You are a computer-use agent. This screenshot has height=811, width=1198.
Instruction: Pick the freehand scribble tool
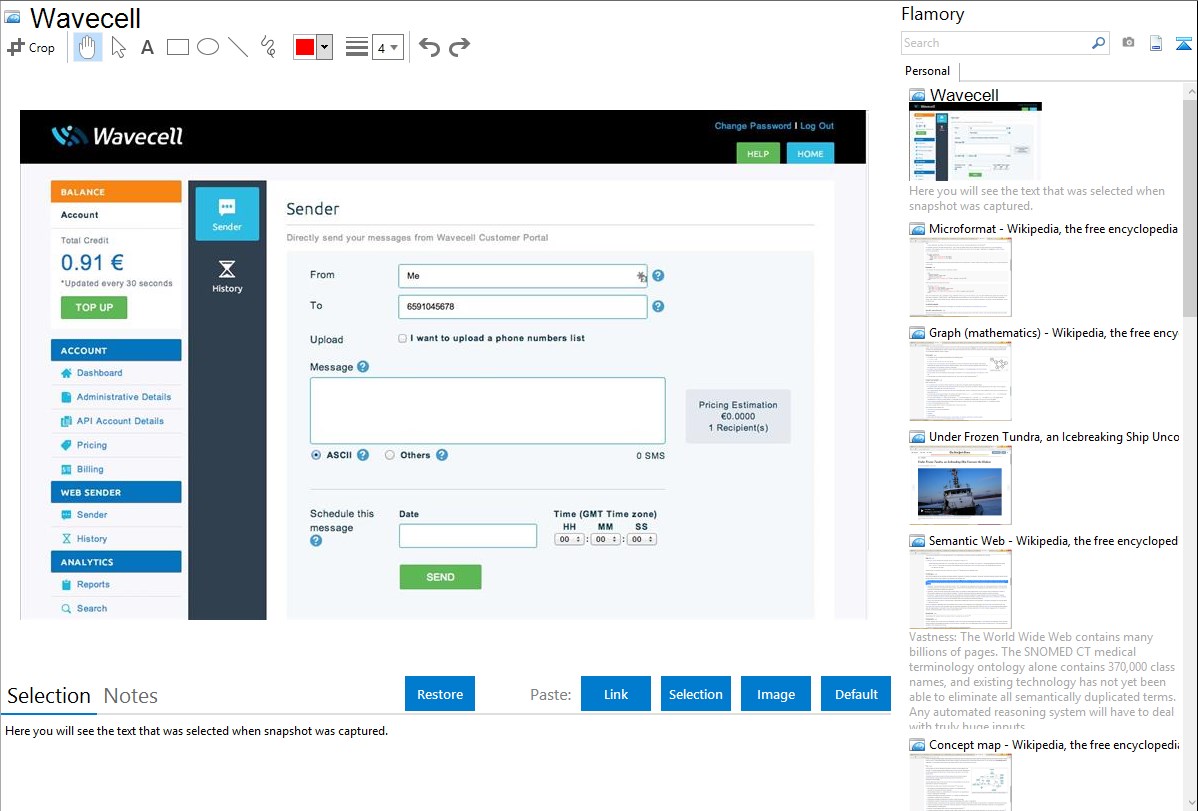pyautogui.click(x=268, y=47)
